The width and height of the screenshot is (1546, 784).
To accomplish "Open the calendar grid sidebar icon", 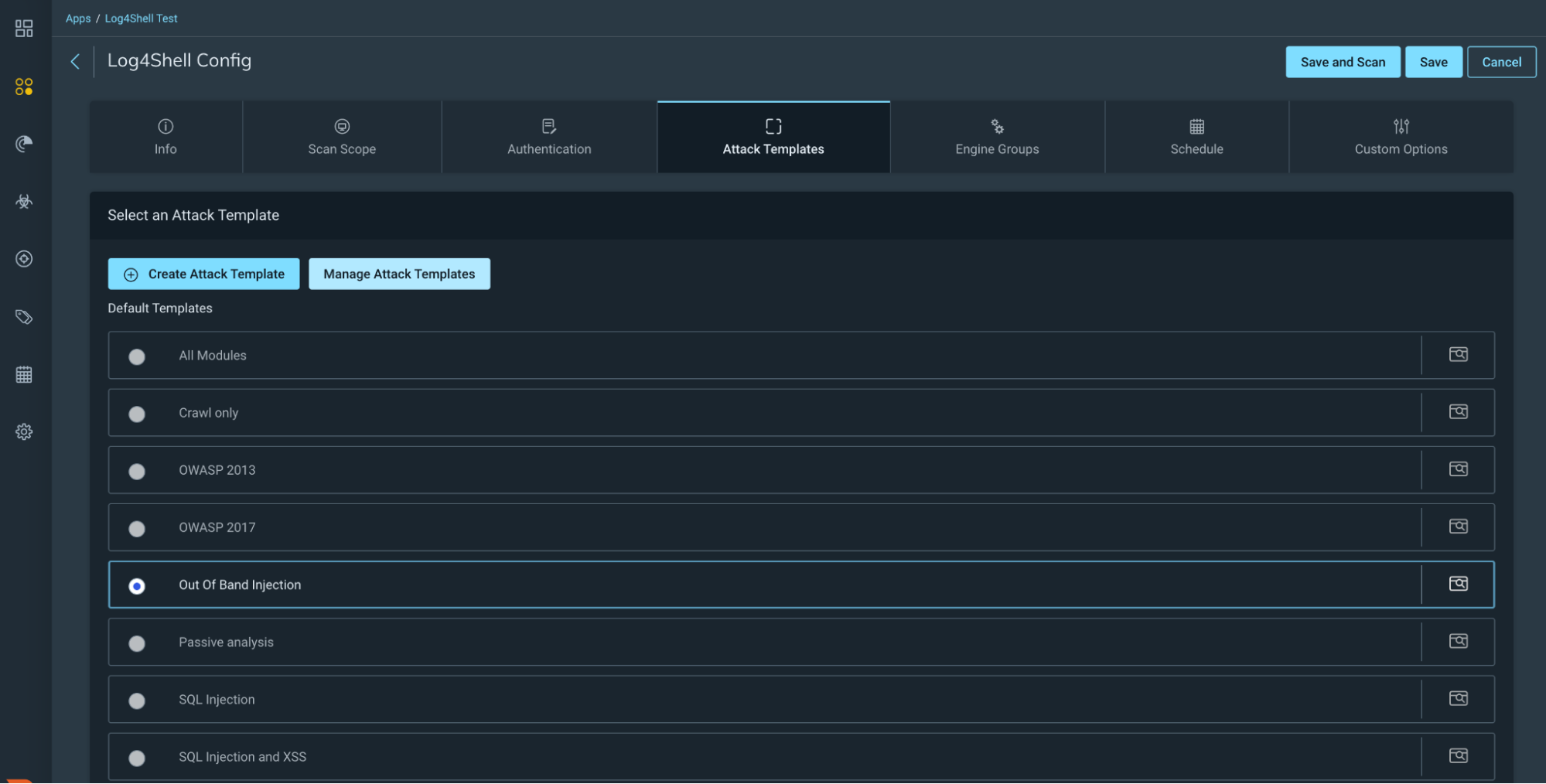I will (x=24, y=375).
